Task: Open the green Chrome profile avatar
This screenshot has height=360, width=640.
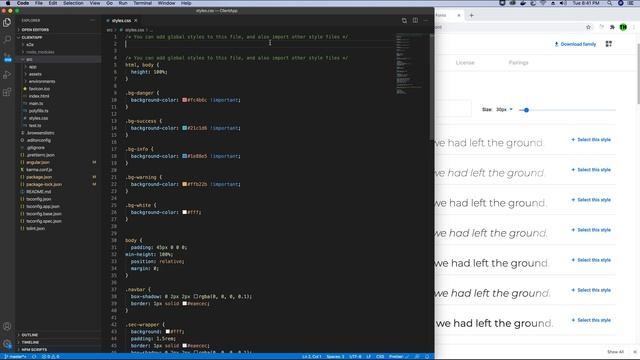Action: [x=623, y=27]
